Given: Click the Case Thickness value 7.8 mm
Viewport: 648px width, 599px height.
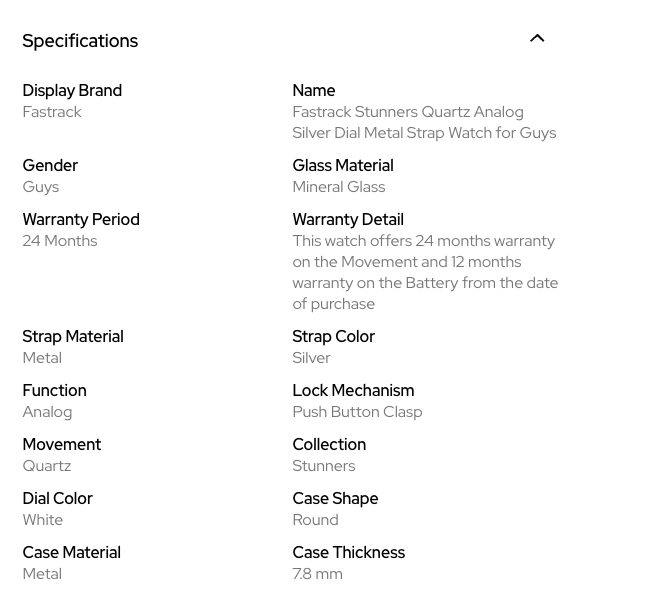Looking at the screenshot, I should (317, 574).
